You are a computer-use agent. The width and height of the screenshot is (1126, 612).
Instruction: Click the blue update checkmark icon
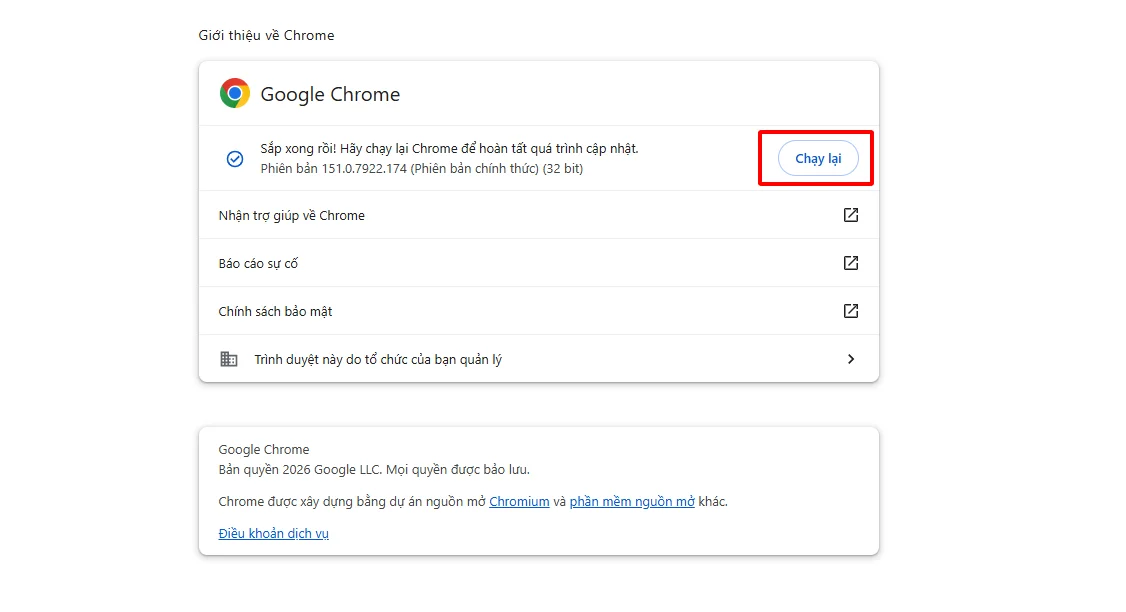coord(235,159)
